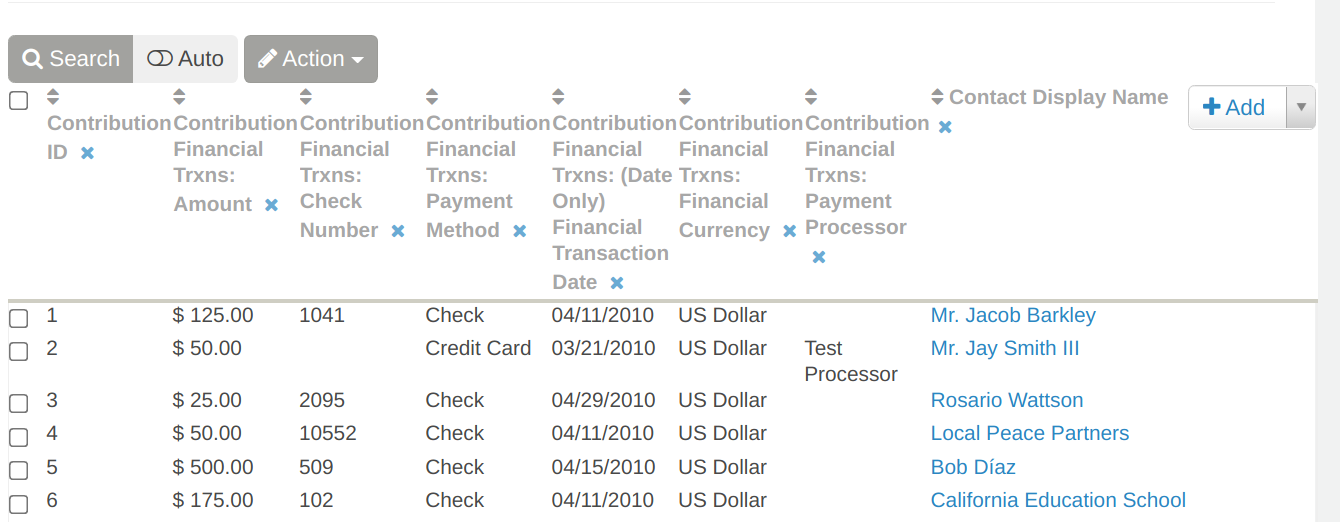Viewport: 1340px width, 522px height.
Task: Toggle the Auto search switch
Action: 185,59
